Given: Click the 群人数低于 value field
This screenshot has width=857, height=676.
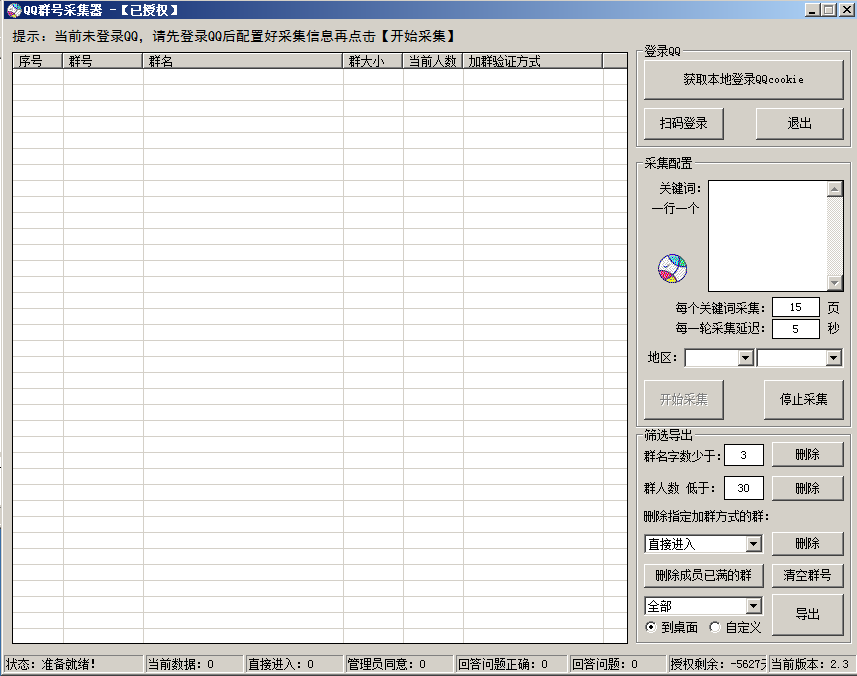Looking at the screenshot, I should click(x=743, y=488).
